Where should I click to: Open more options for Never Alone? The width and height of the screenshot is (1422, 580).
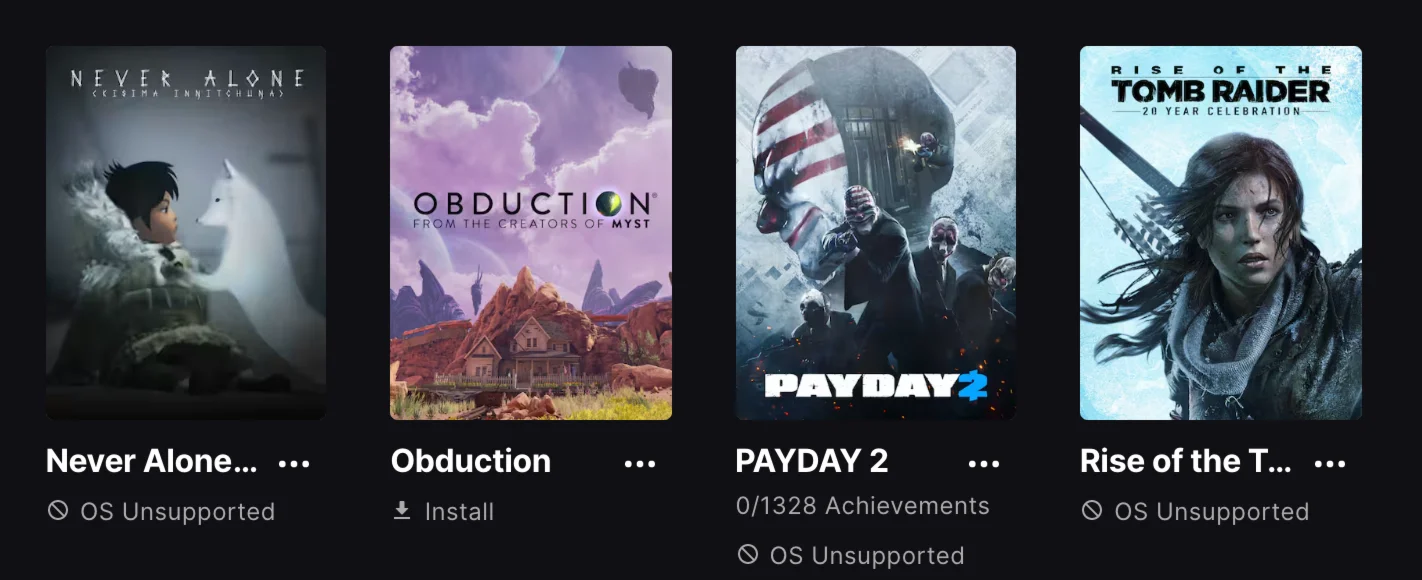294,463
